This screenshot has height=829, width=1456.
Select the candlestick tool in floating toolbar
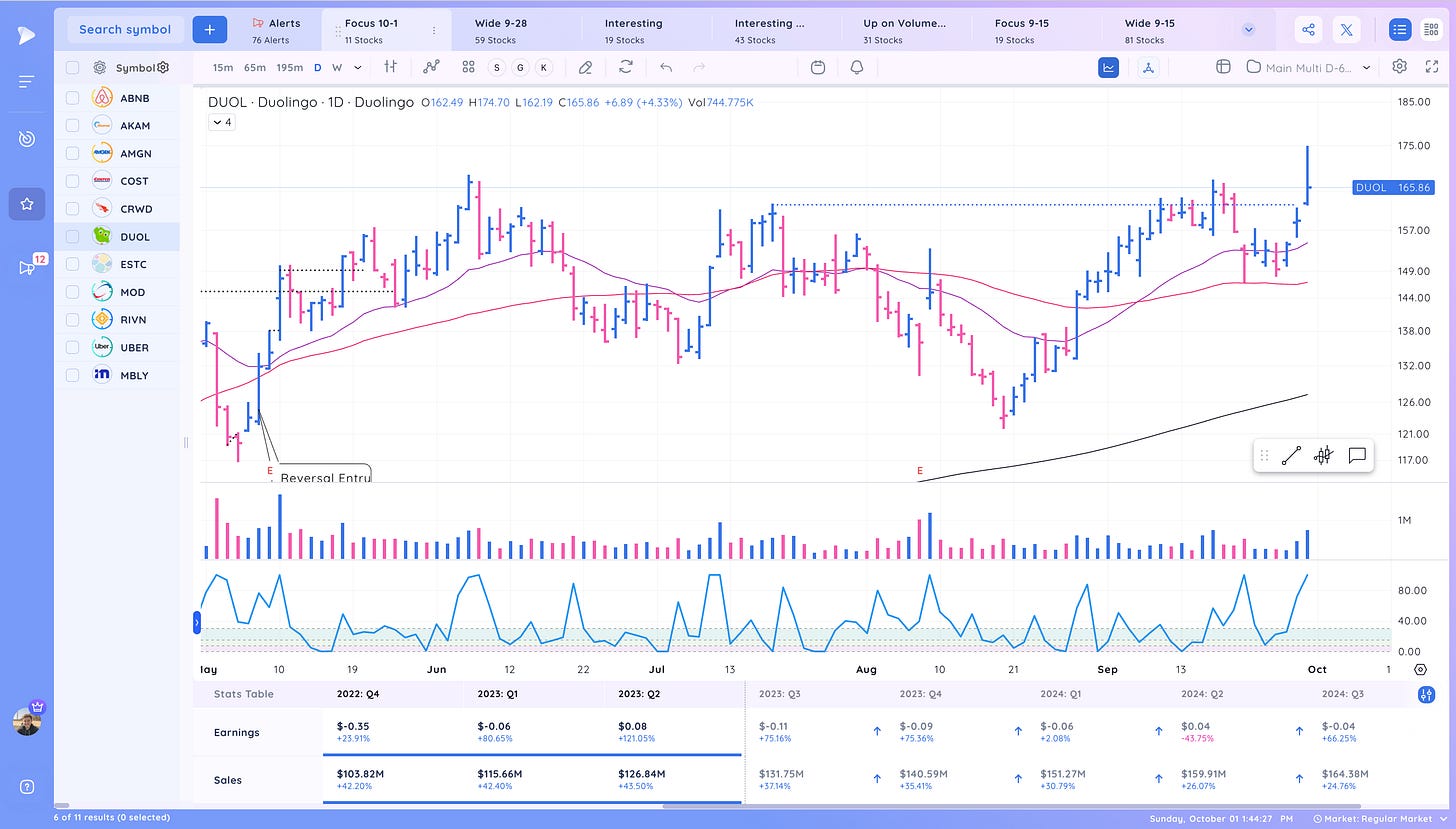coord(1324,456)
